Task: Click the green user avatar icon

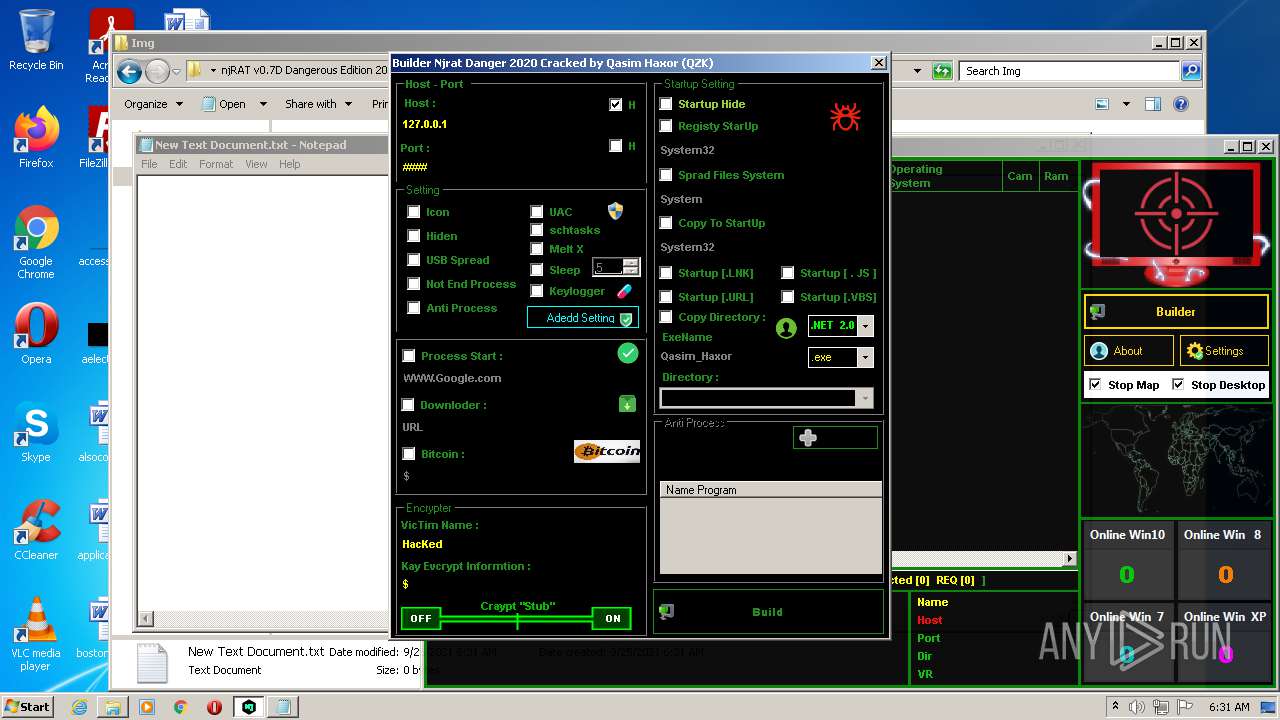Action: (786, 328)
